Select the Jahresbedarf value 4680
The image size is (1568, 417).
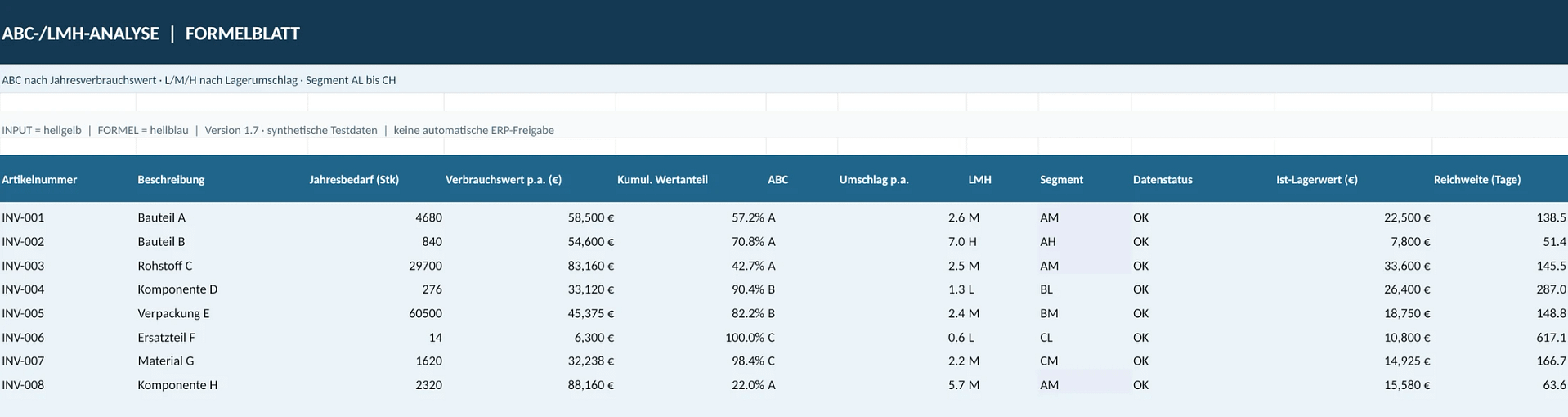375,217
